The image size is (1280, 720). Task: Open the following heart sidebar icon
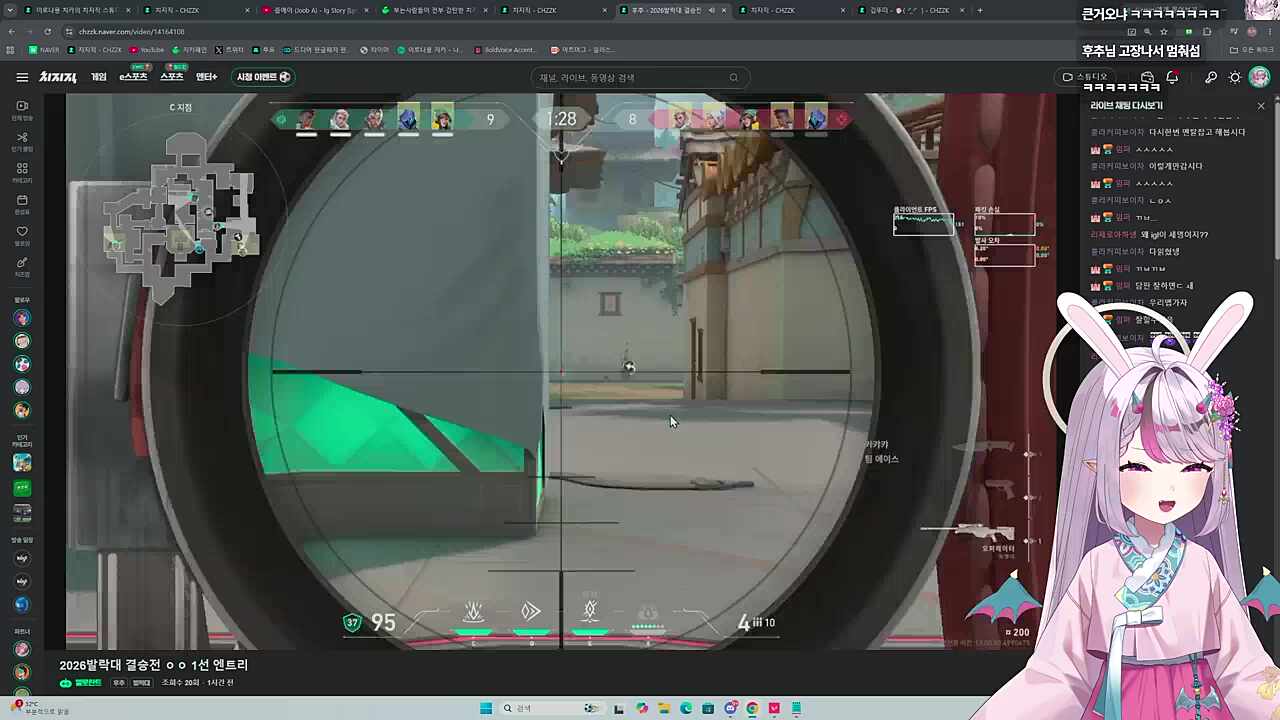click(22, 235)
